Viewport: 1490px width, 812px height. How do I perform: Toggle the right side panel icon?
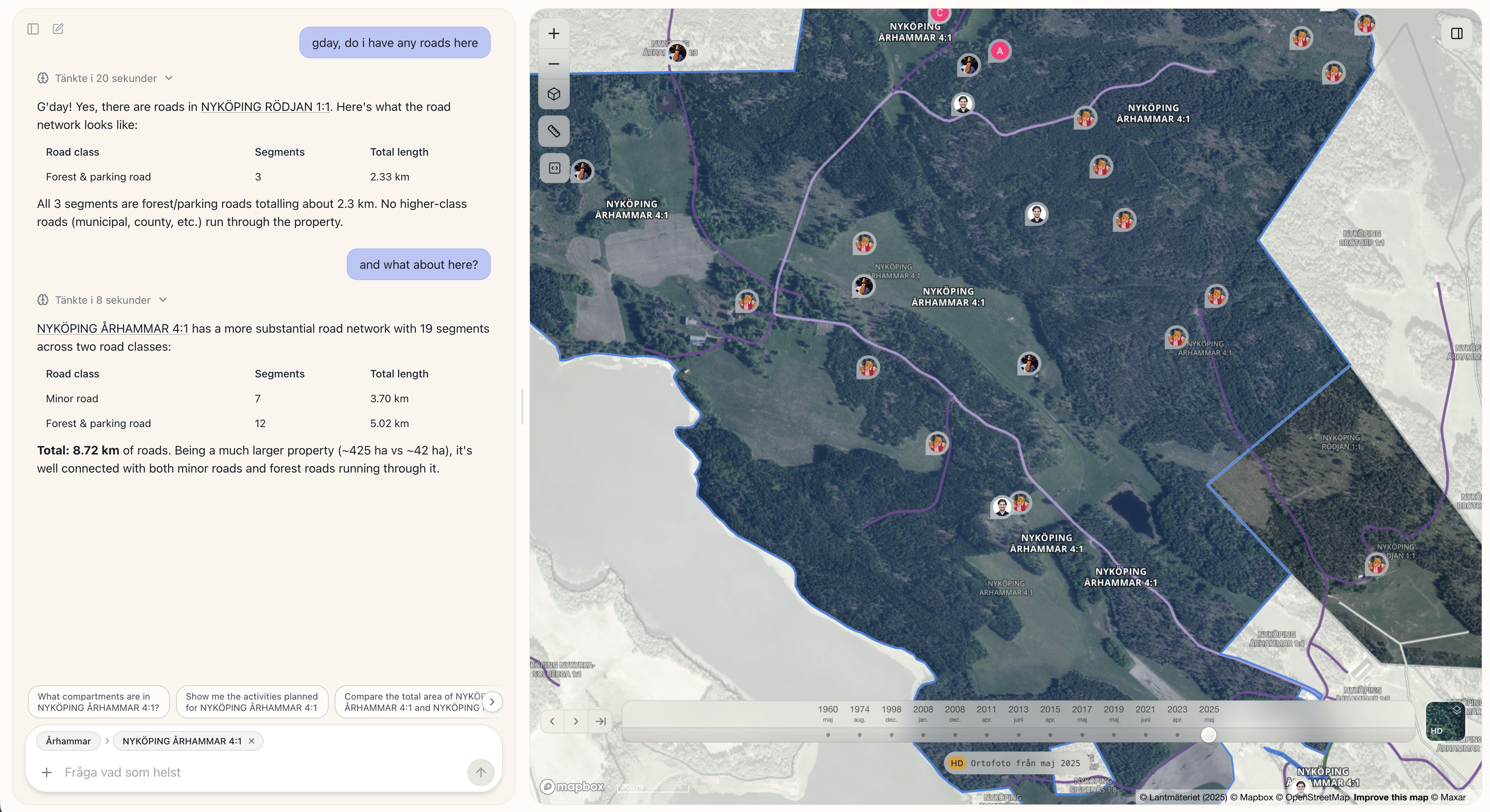1457,33
